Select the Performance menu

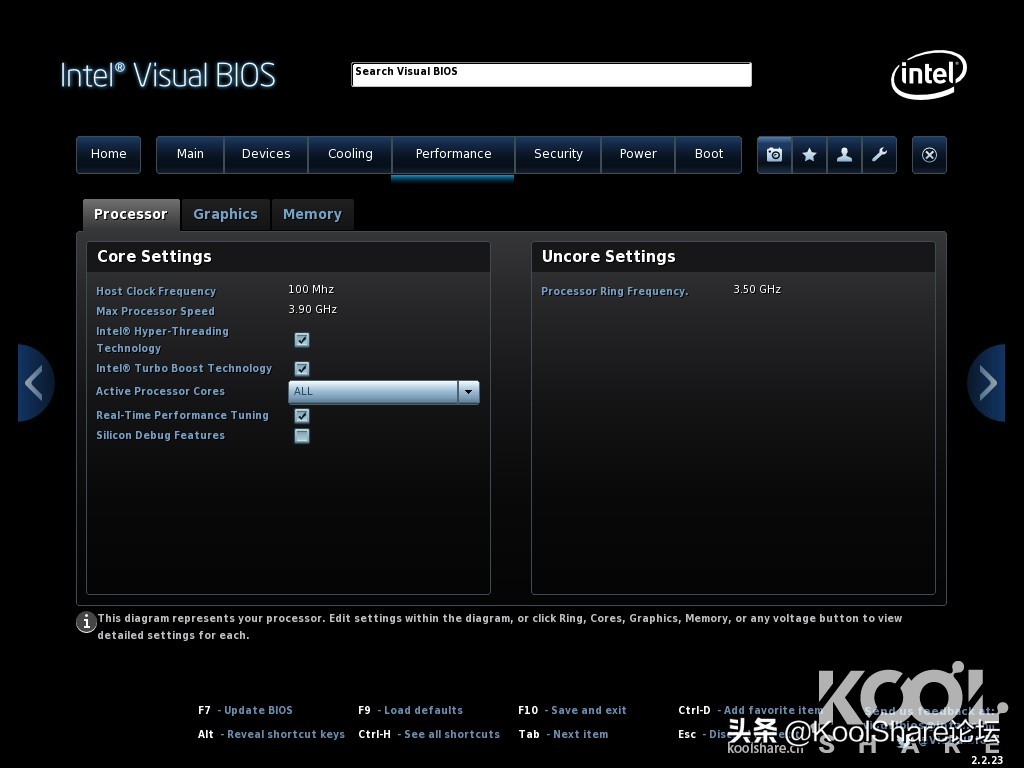pyautogui.click(x=453, y=154)
